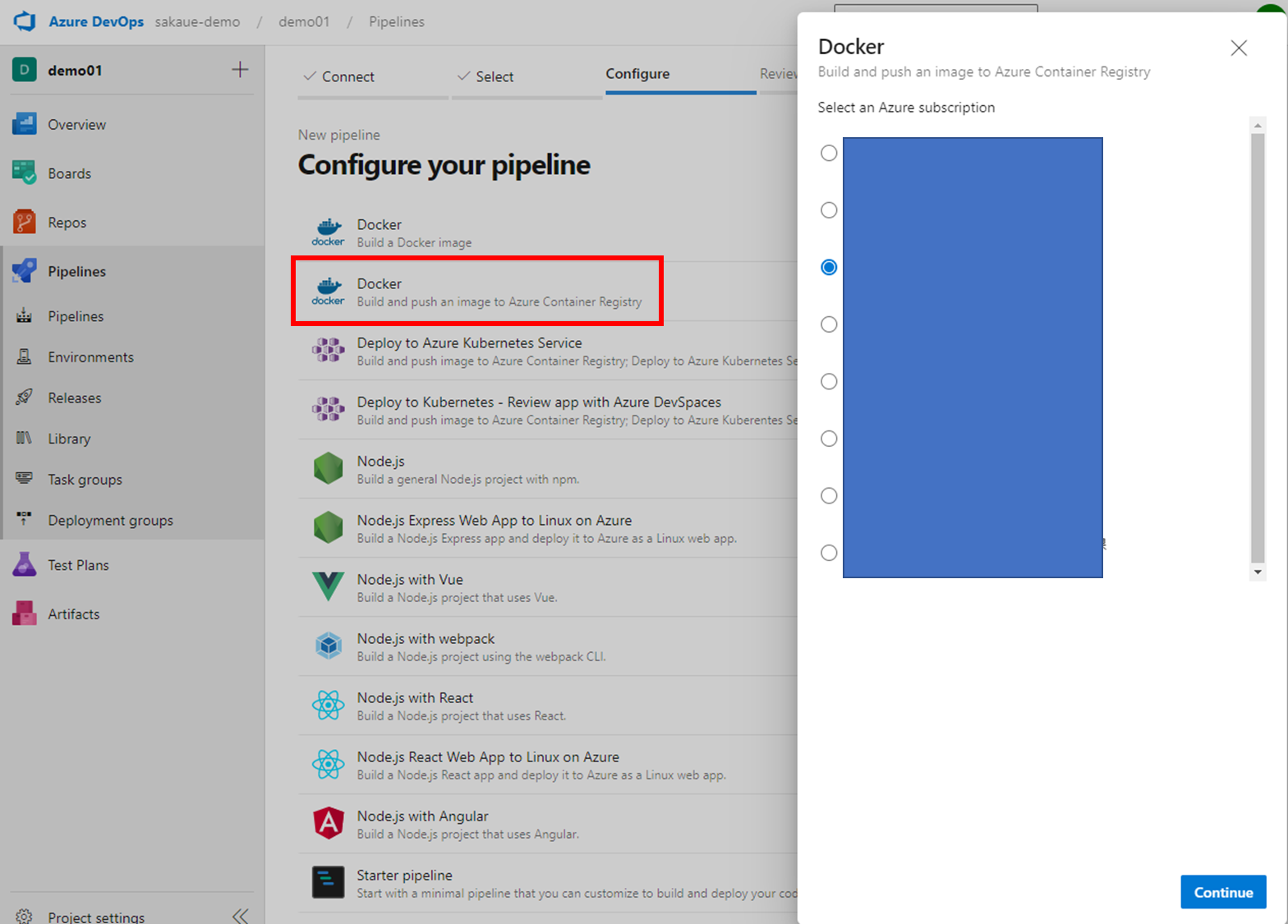Click the Pipelines sub-item icon
This screenshot has width=1288, height=924.
pos(25,316)
